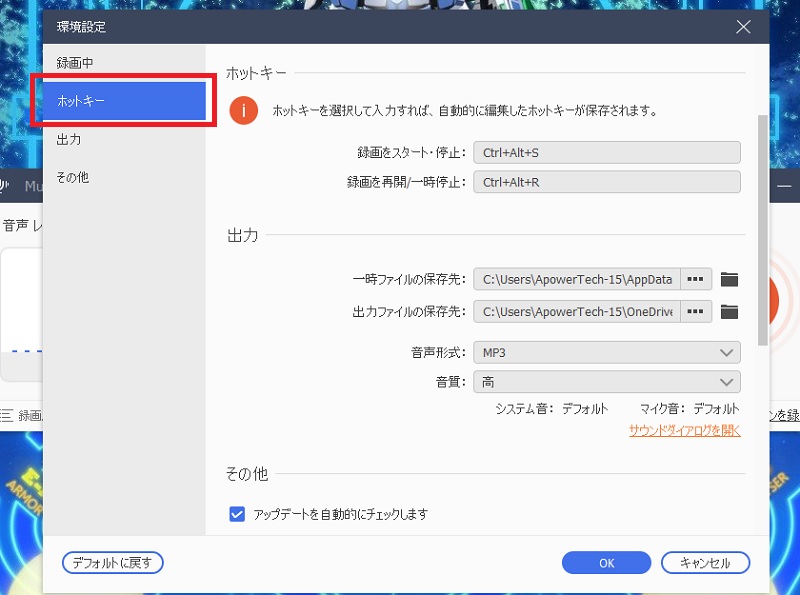The image size is (800, 595).
Task: Expand the 音質 quality dropdown
Action: tap(607, 382)
